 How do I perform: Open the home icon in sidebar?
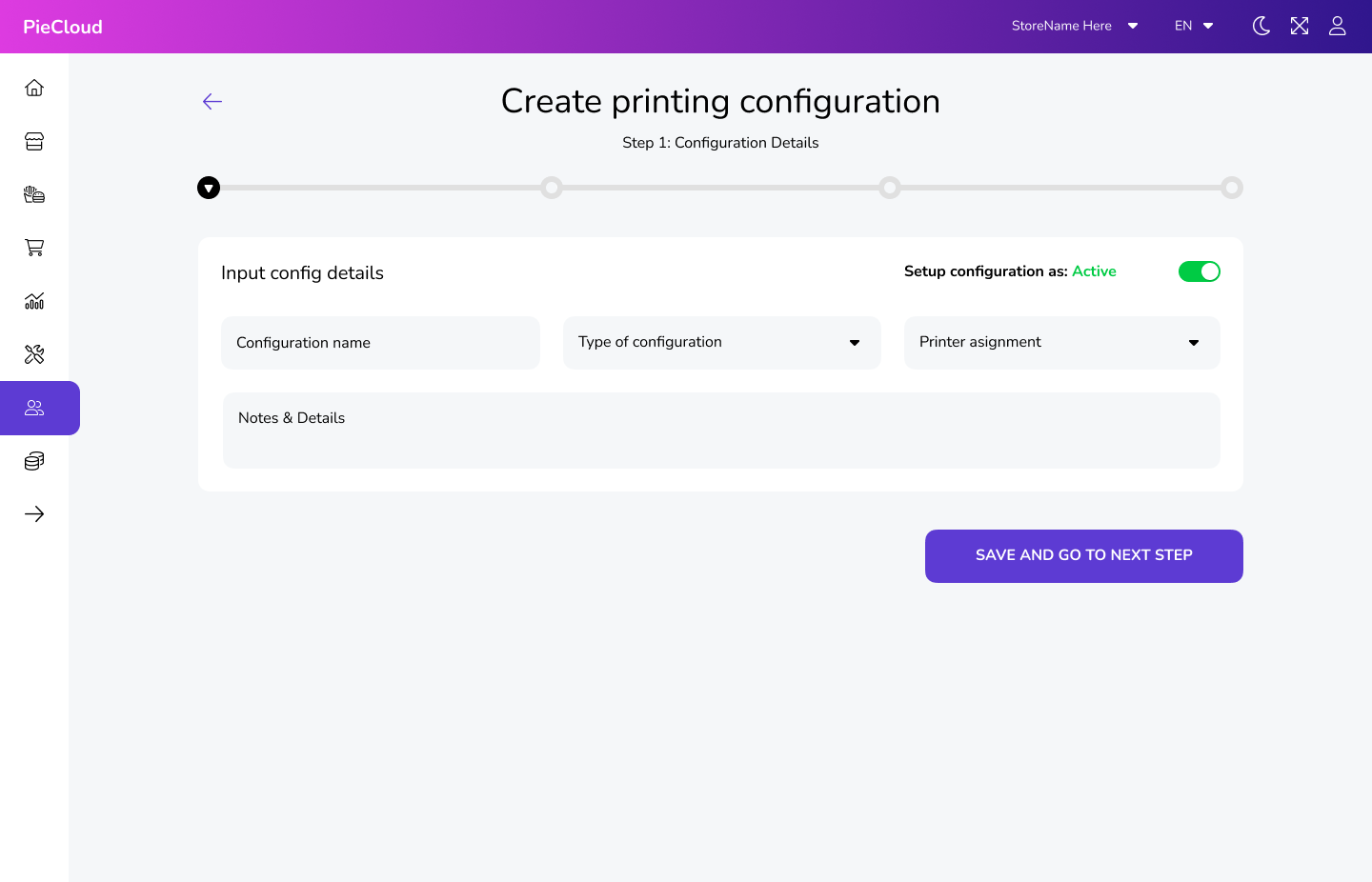[34, 89]
